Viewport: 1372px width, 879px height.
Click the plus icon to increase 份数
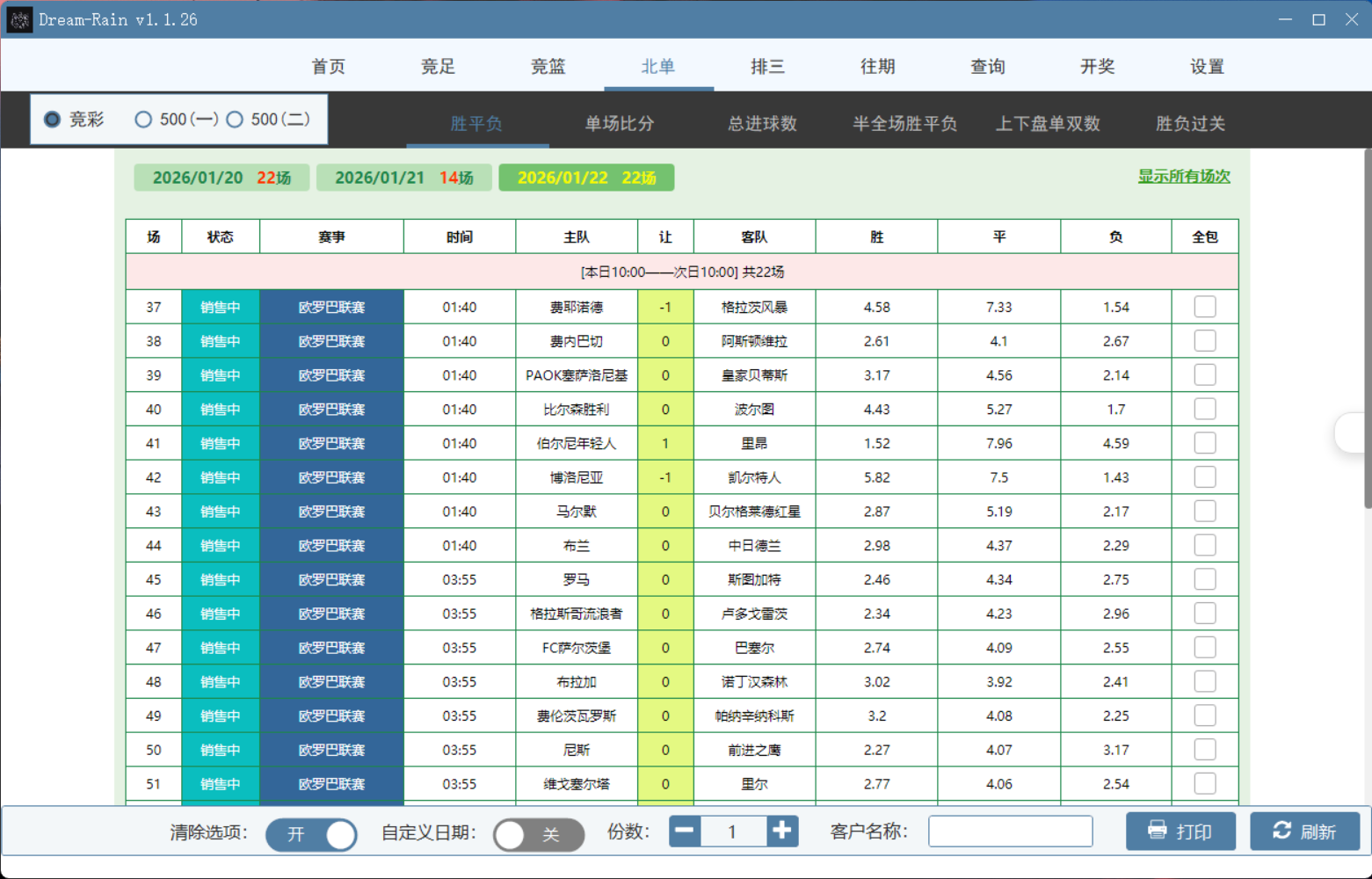781,831
